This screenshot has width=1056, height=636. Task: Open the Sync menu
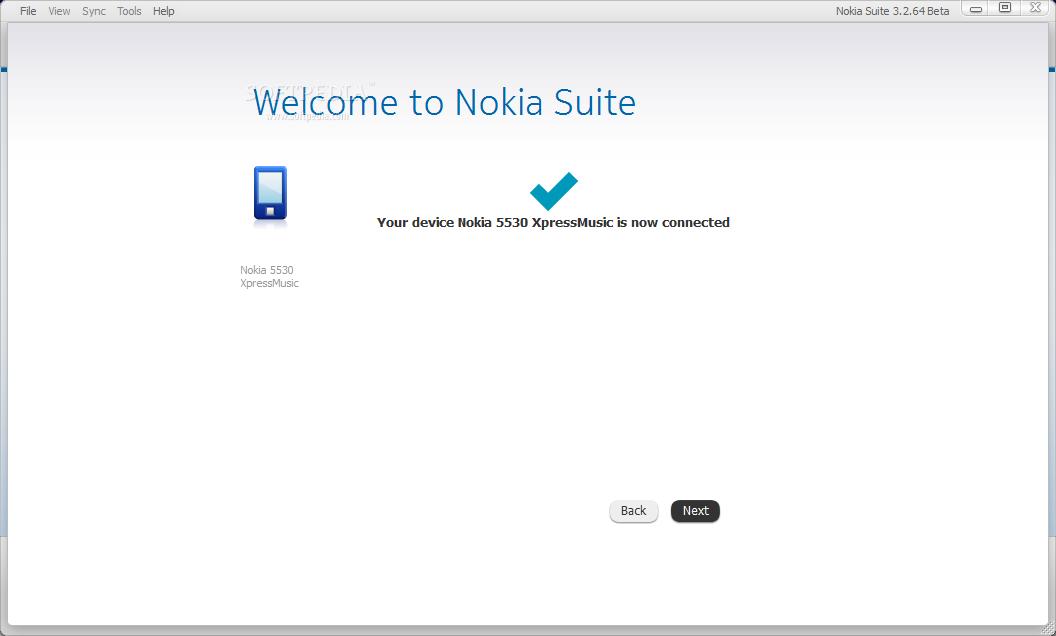point(94,11)
